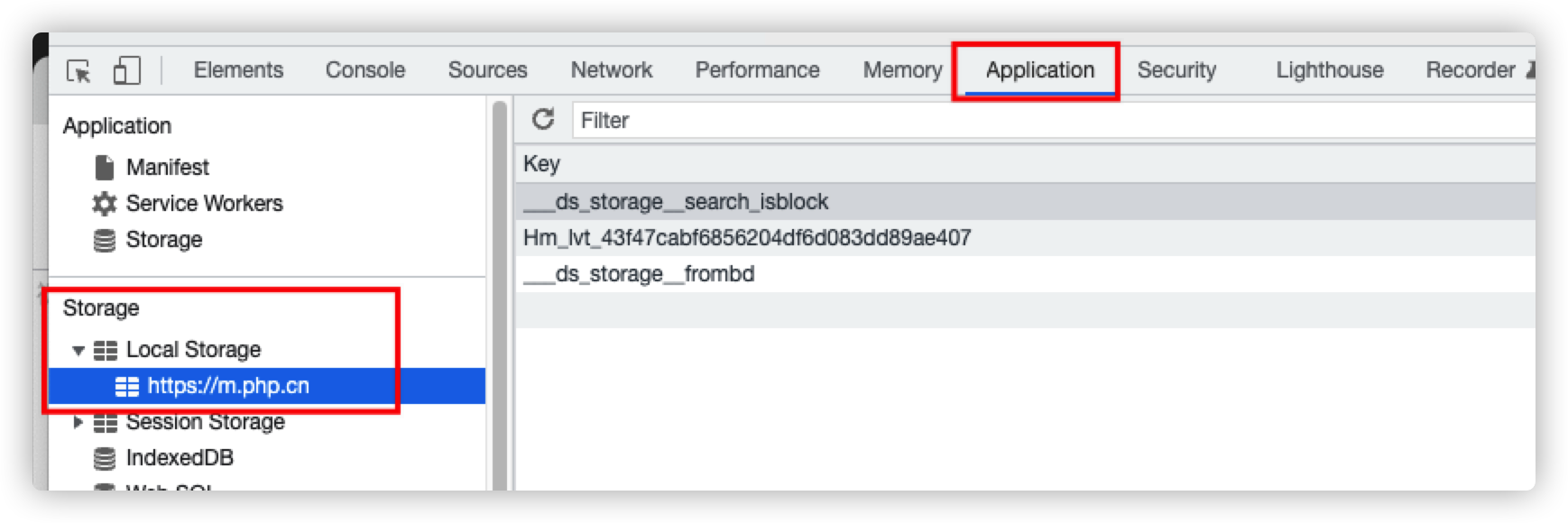1568x523 pixels.
Task: Click the Local Storage table icon
Action: [106, 350]
